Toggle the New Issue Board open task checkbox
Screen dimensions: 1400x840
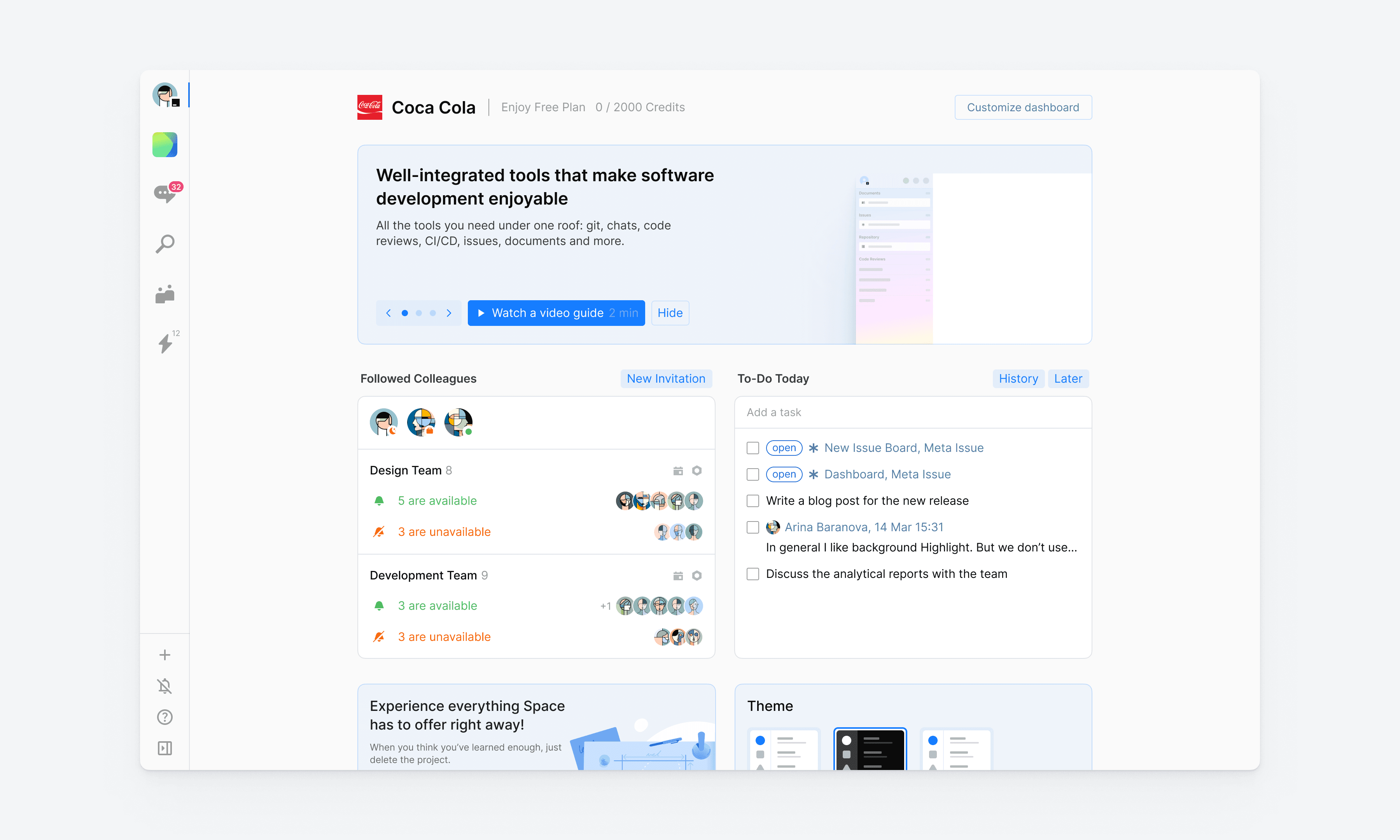[753, 447]
